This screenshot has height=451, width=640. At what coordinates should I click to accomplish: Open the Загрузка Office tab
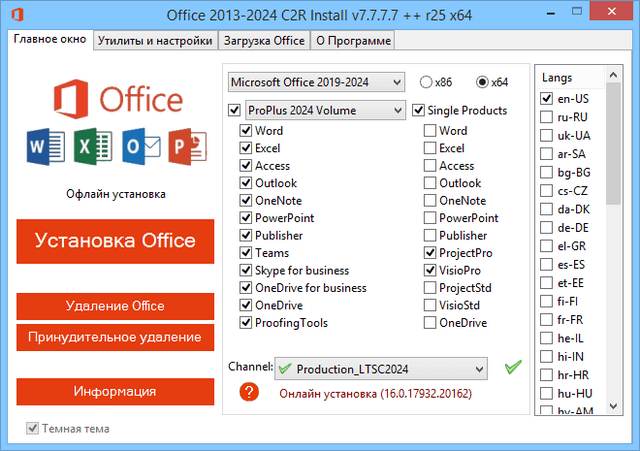(x=263, y=41)
